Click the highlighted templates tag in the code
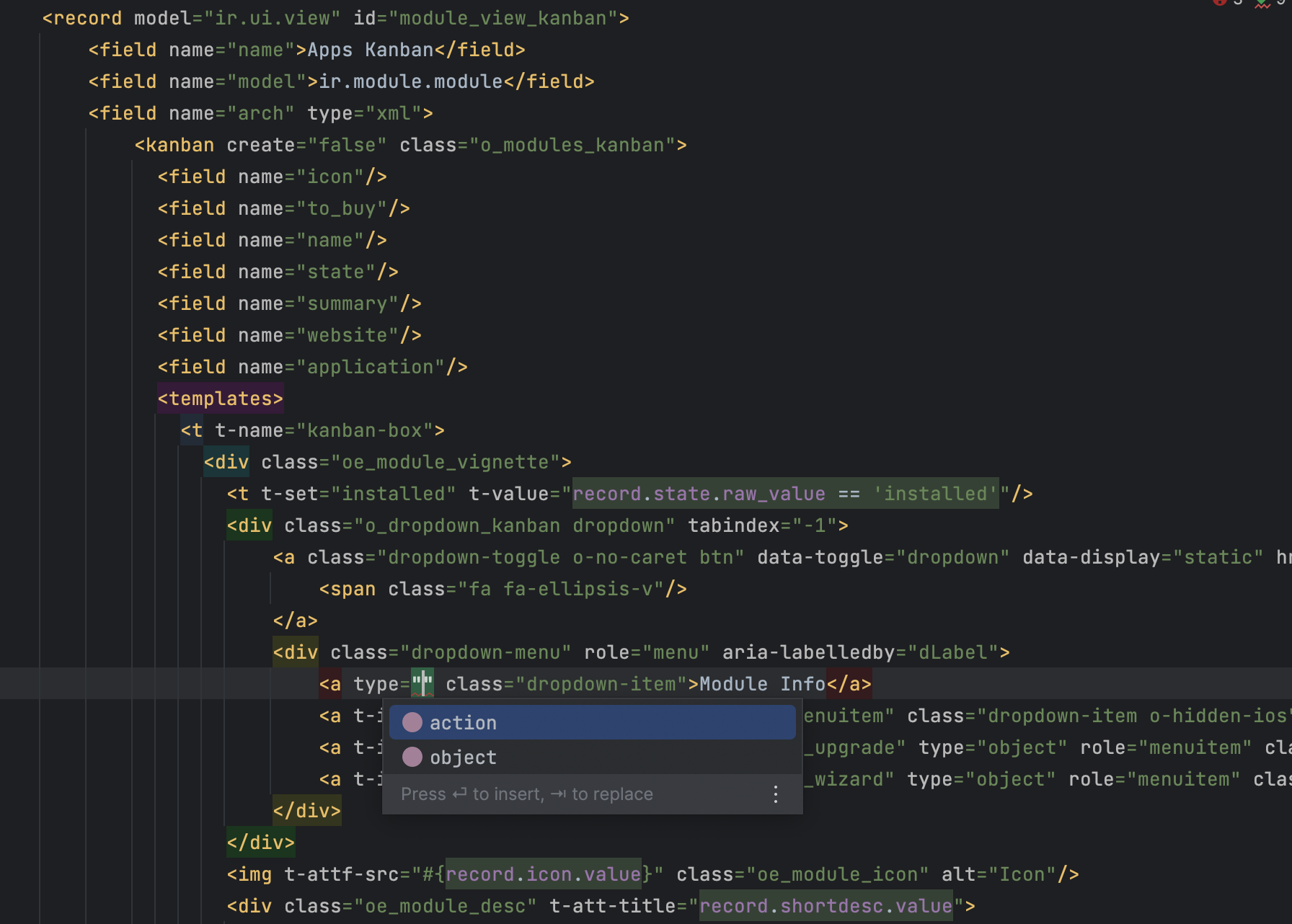The width and height of the screenshot is (1292, 924). pos(220,398)
